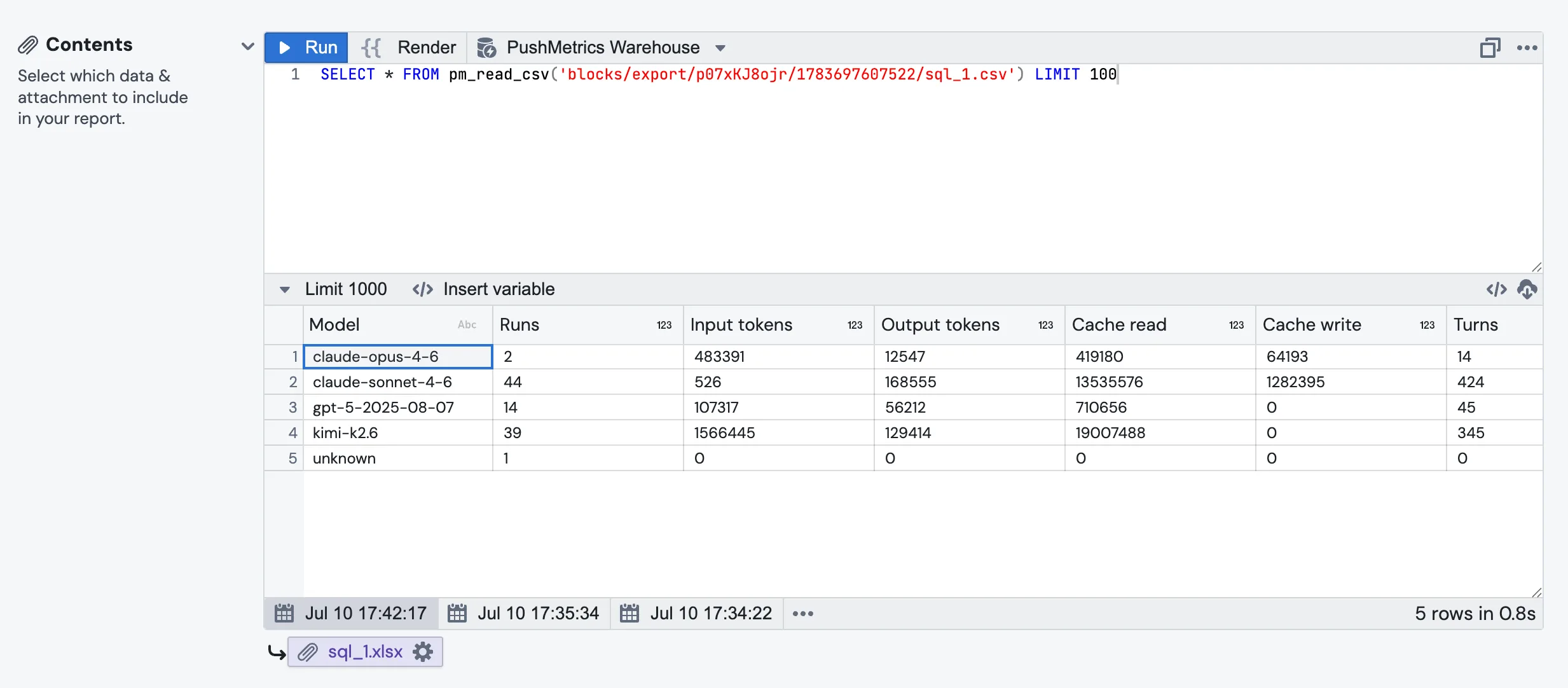Click Insert variable

coord(483,289)
